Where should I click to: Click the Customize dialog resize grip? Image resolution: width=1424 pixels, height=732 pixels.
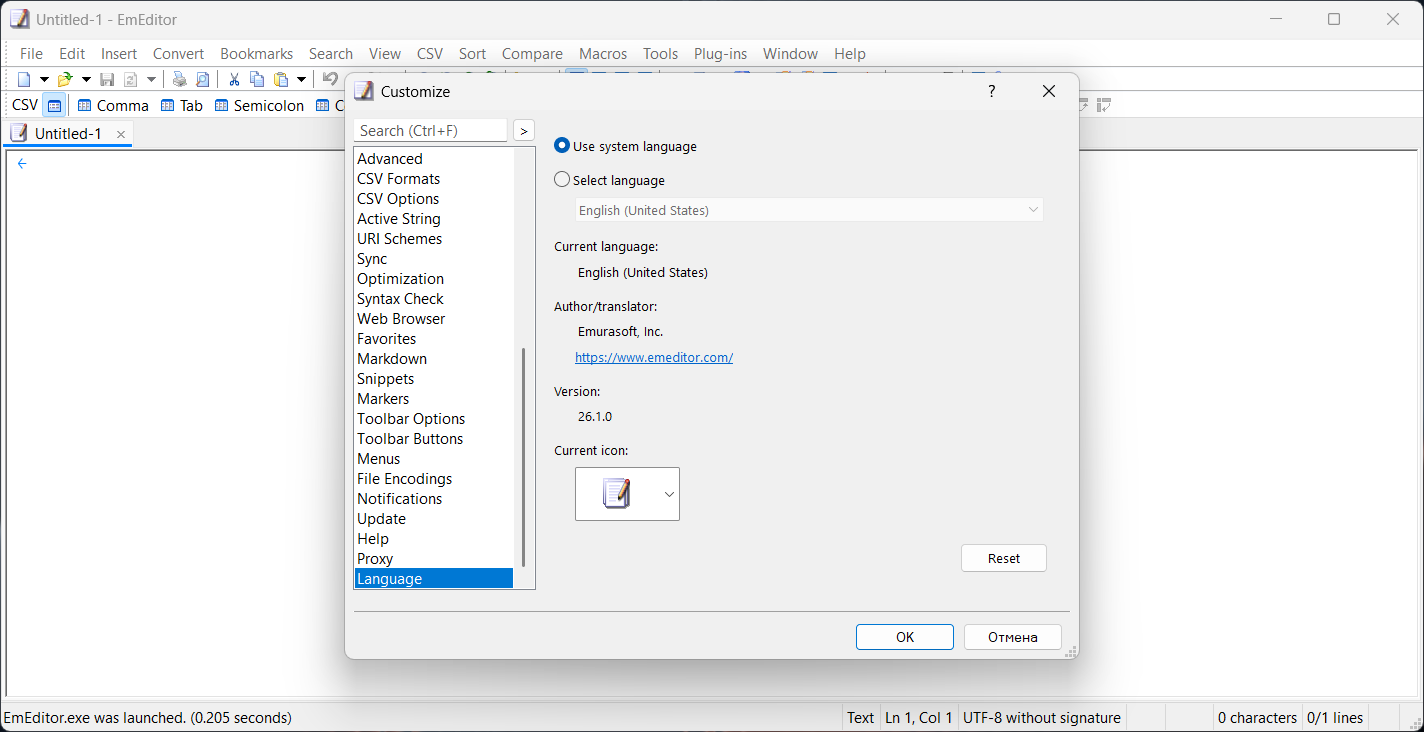point(1071,651)
